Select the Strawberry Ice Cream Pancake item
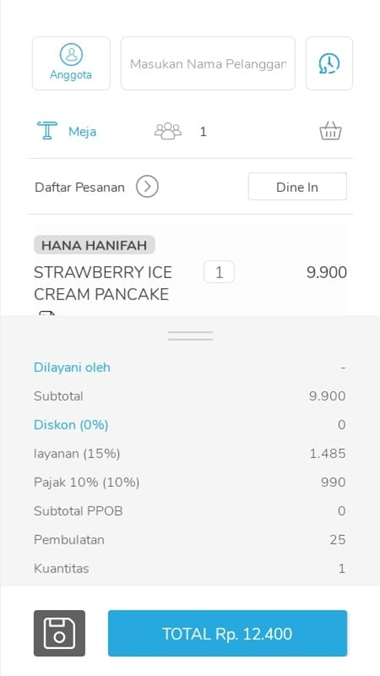 (x=103, y=283)
